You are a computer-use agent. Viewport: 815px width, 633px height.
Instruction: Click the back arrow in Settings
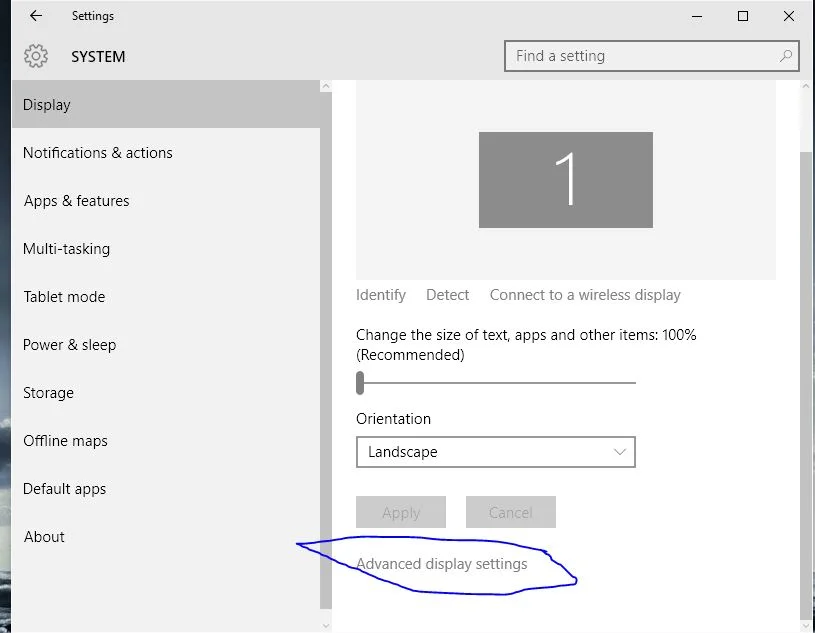pyautogui.click(x=36, y=16)
